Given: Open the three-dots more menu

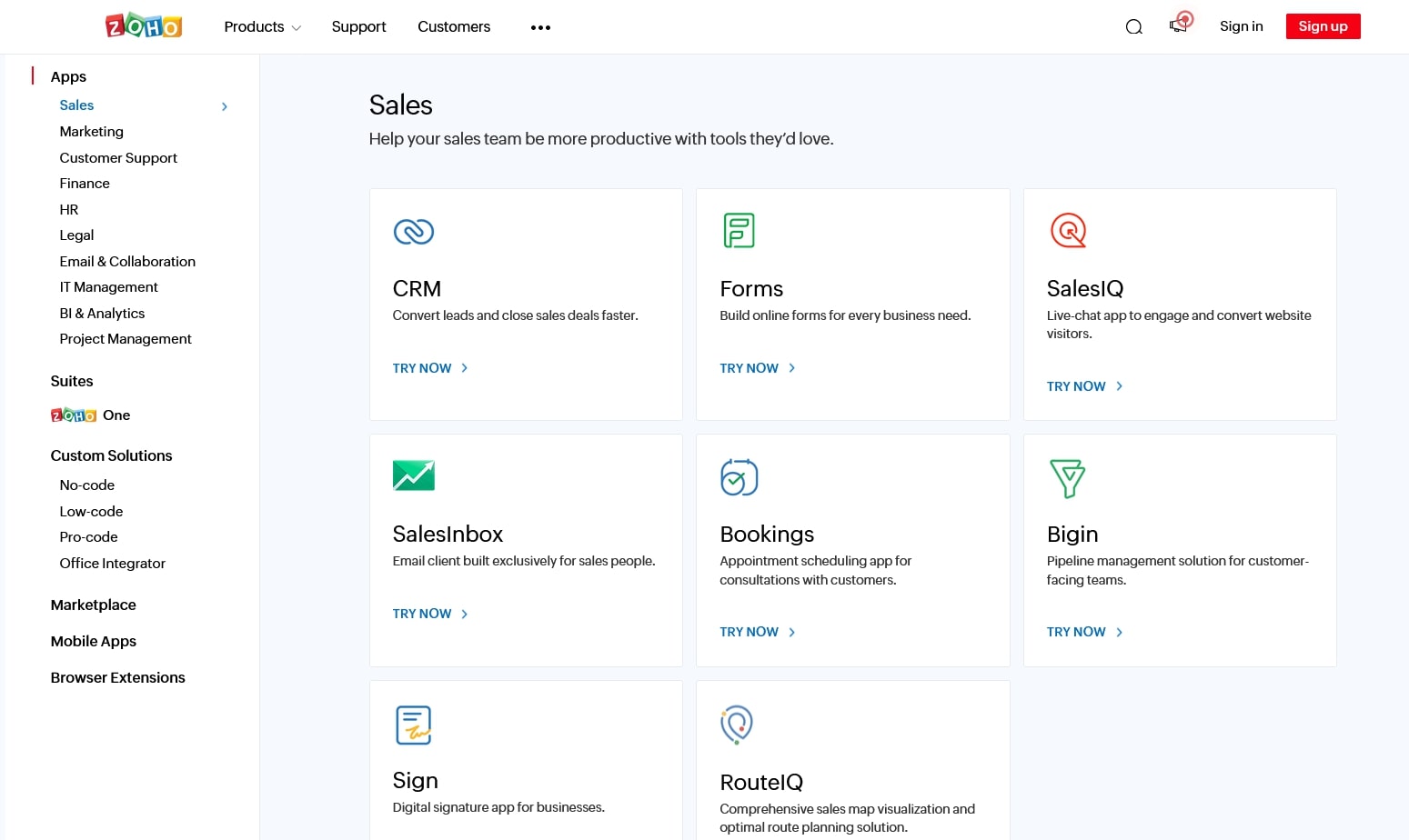Looking at the screenshot, I should pyautogui.click(x=540, y=27).
